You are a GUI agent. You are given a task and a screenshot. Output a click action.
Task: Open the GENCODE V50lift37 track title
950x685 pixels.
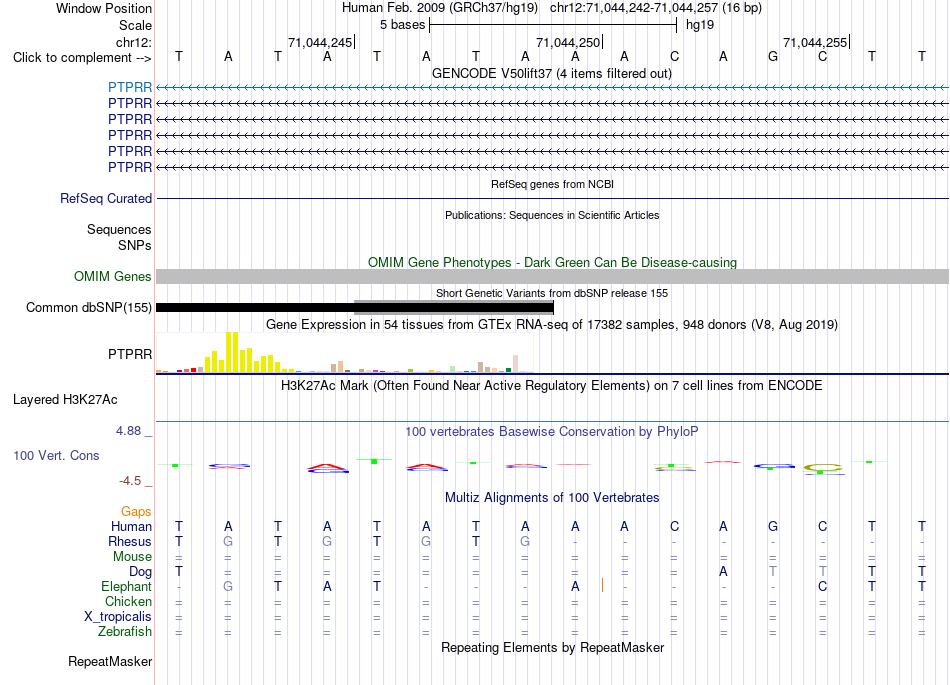[552, 73]
